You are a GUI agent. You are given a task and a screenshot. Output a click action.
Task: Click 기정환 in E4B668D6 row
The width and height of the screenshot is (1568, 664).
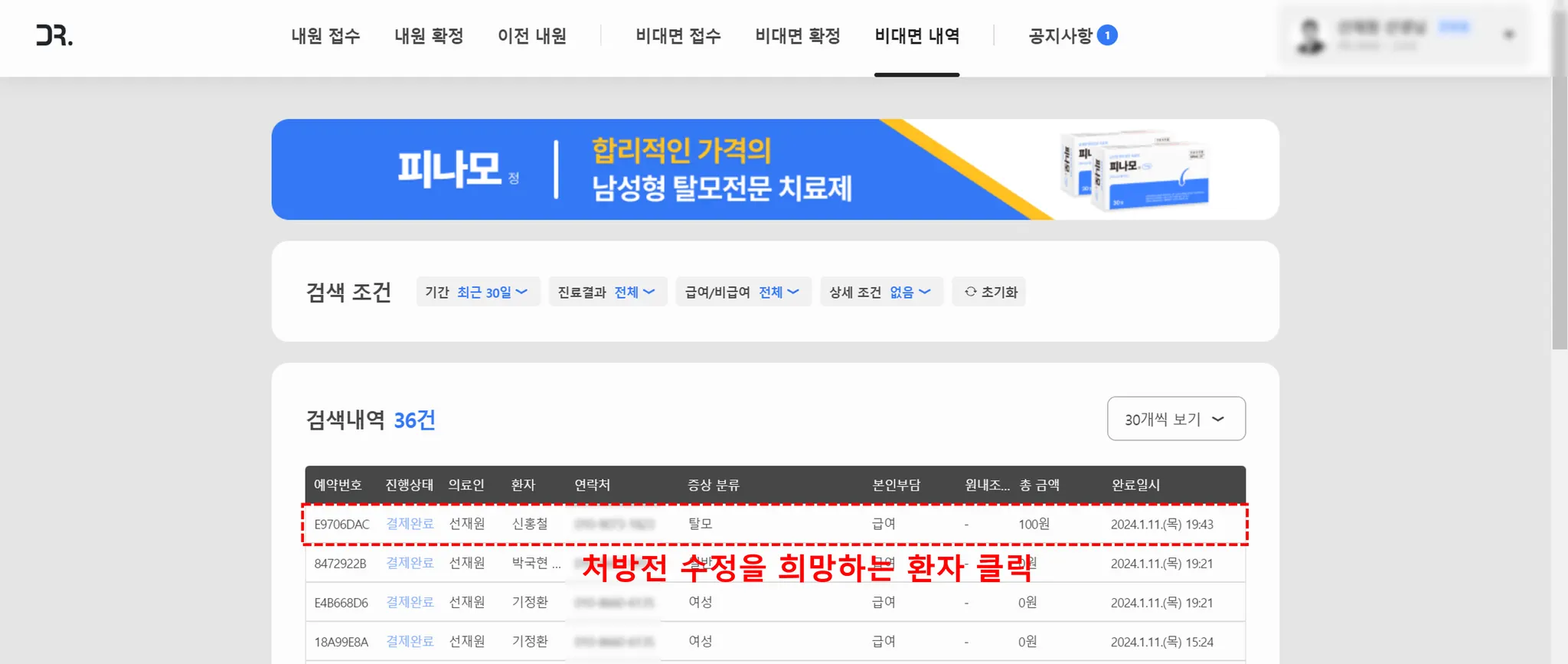(x=530, y=602)
